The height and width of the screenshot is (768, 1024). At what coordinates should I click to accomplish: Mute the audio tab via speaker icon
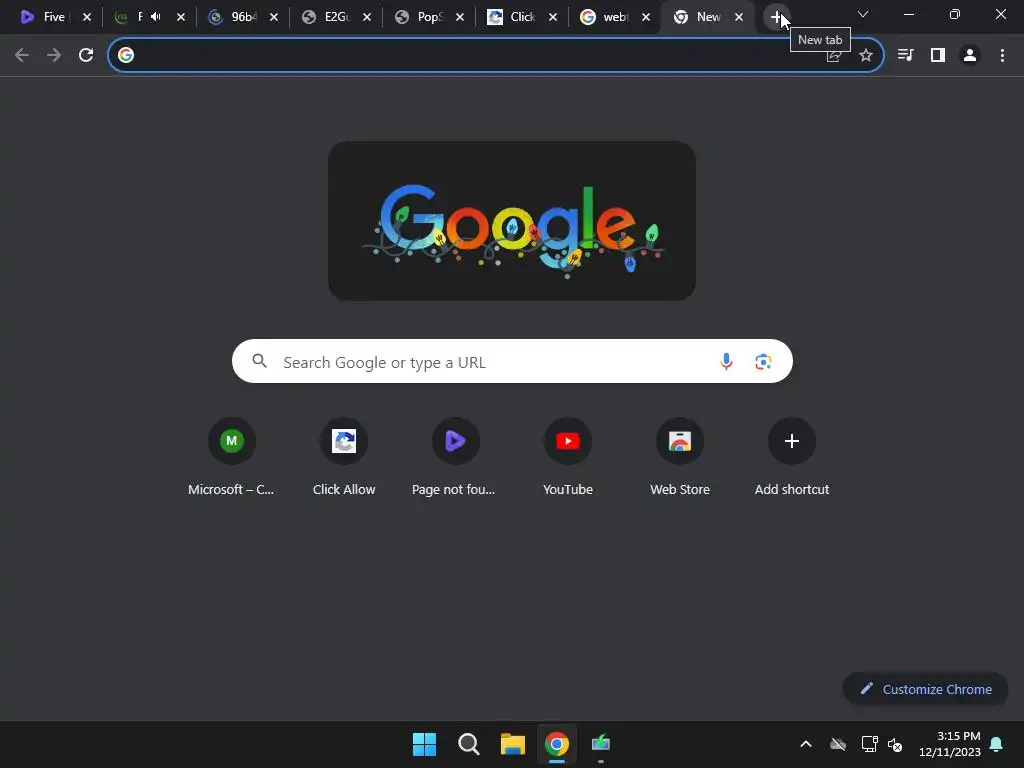click(x=156, y=17)
